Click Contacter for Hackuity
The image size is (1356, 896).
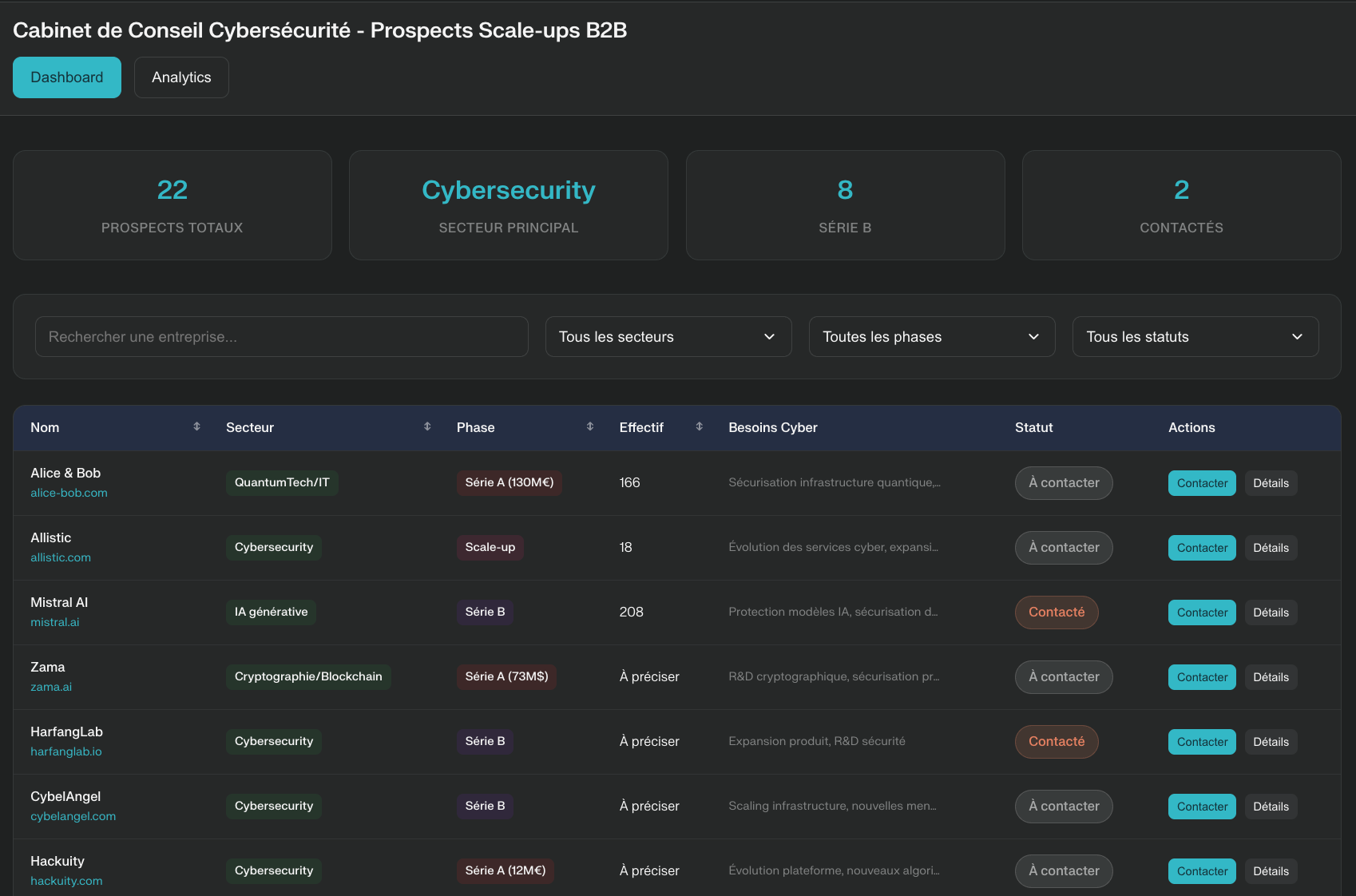[x=1202, y=871]
